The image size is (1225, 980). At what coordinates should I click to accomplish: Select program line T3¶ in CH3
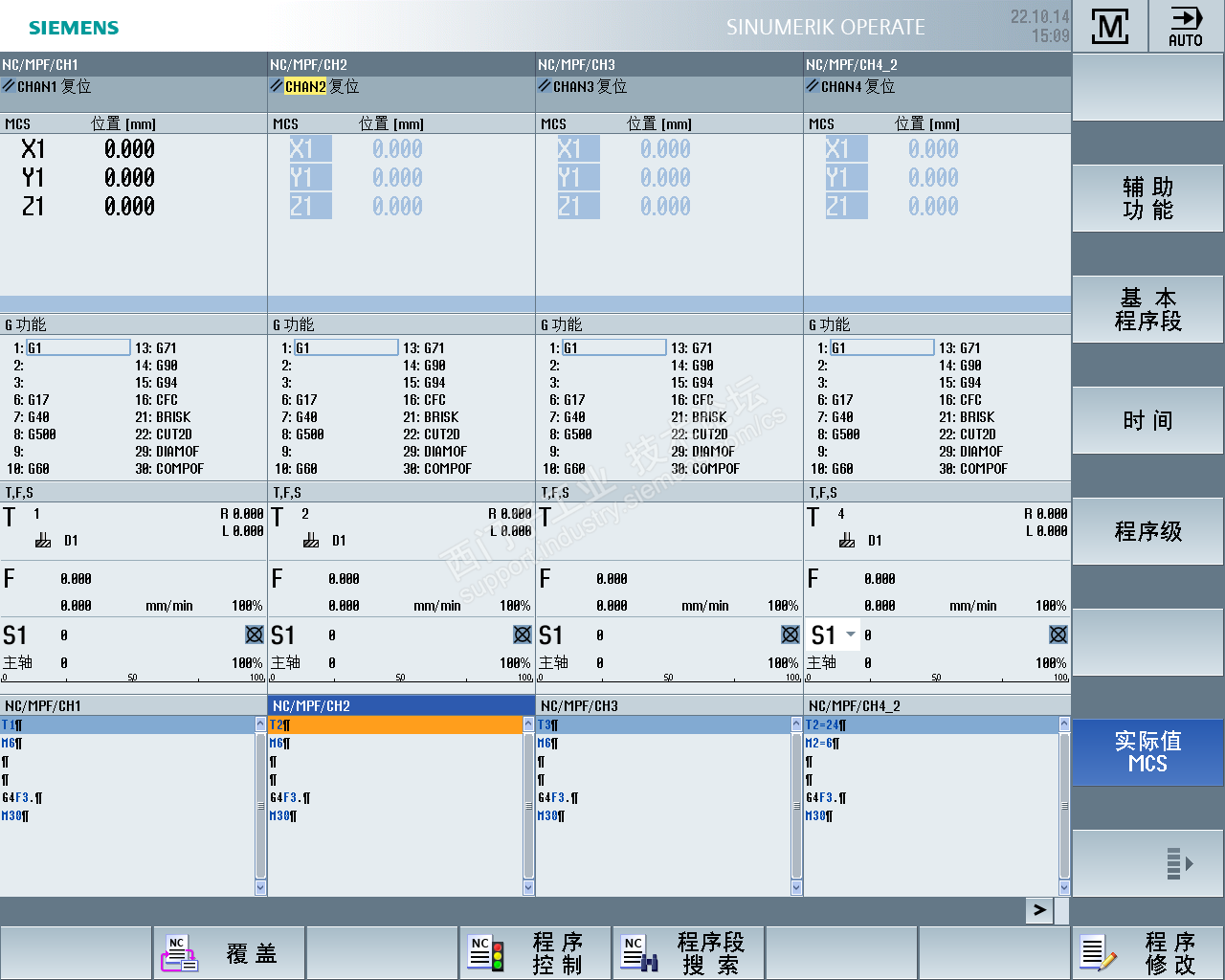[663, 725]
